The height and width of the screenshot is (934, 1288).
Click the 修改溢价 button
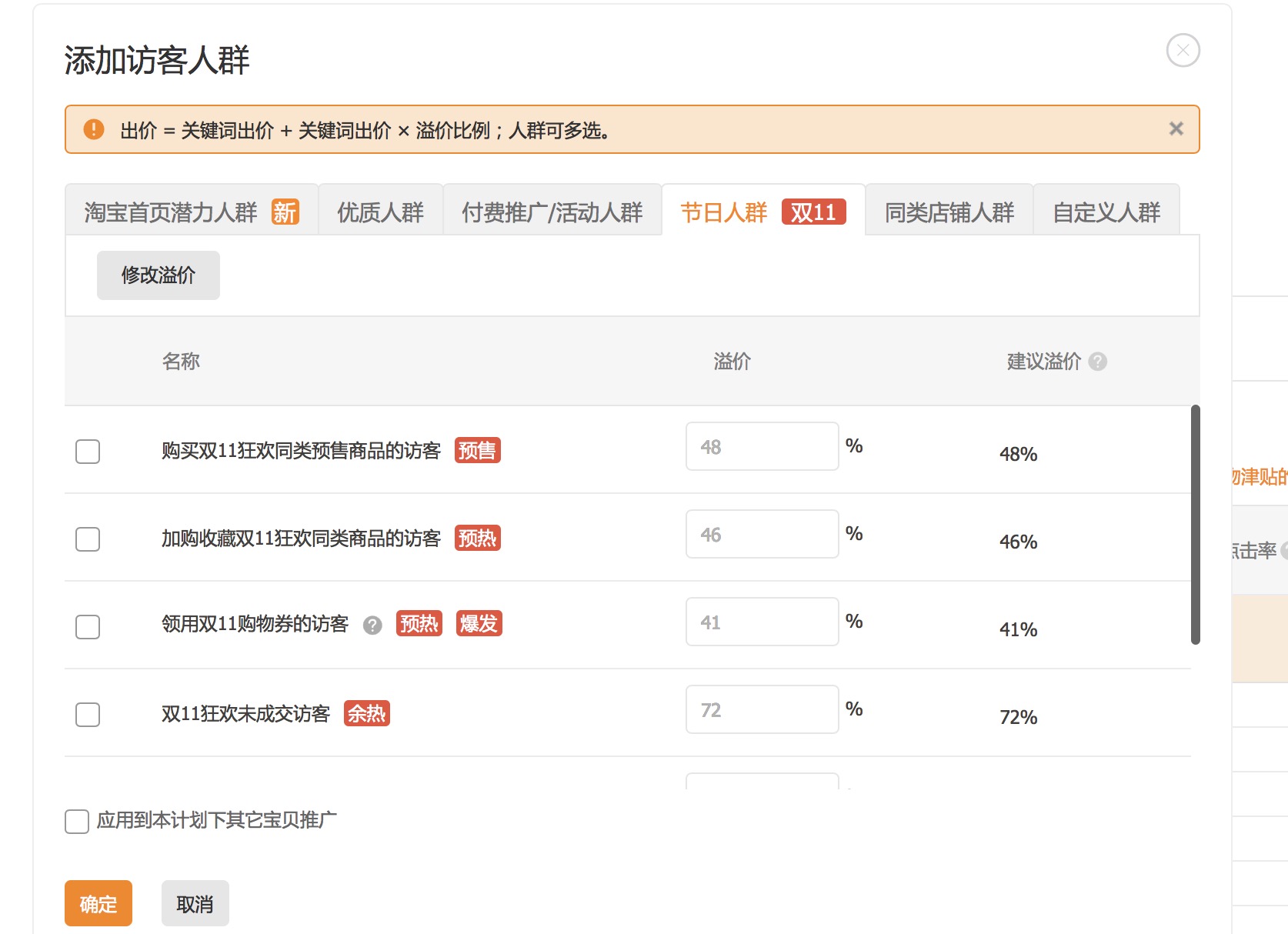click(158, 275)
